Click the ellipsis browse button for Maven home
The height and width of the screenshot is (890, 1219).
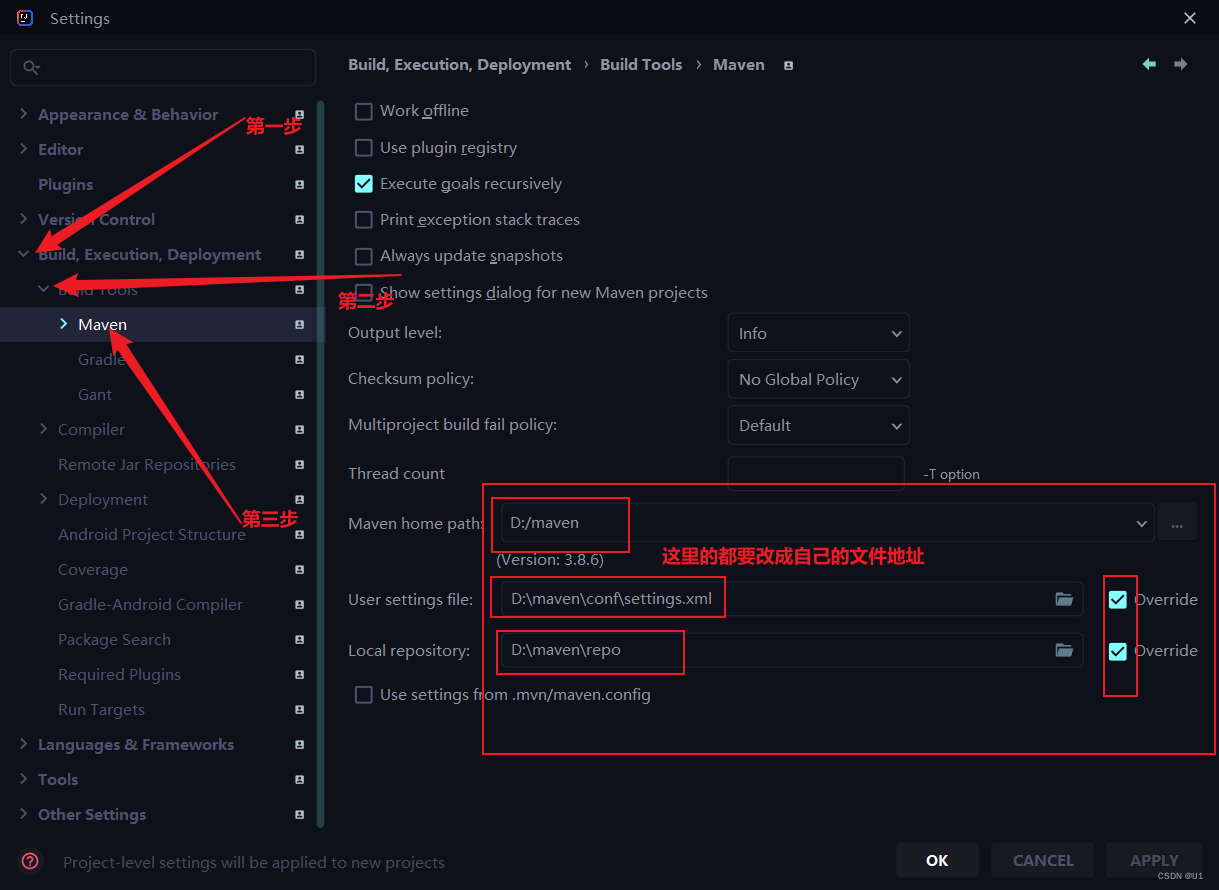point(1177,523)
